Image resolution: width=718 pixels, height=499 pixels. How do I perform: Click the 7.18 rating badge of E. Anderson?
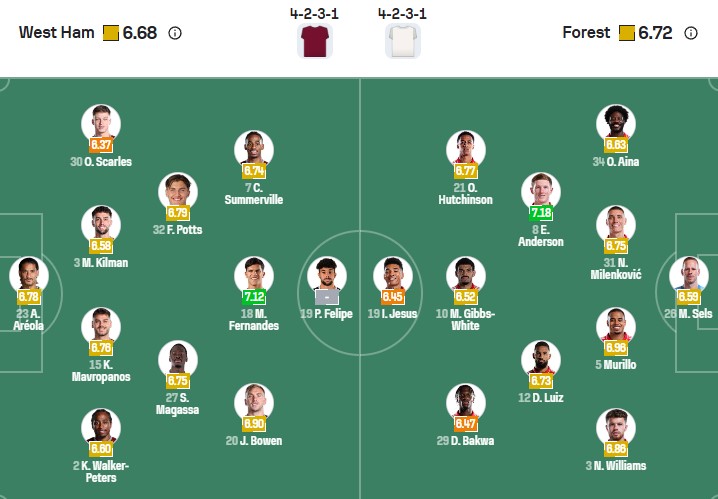[x=541, y=213]
